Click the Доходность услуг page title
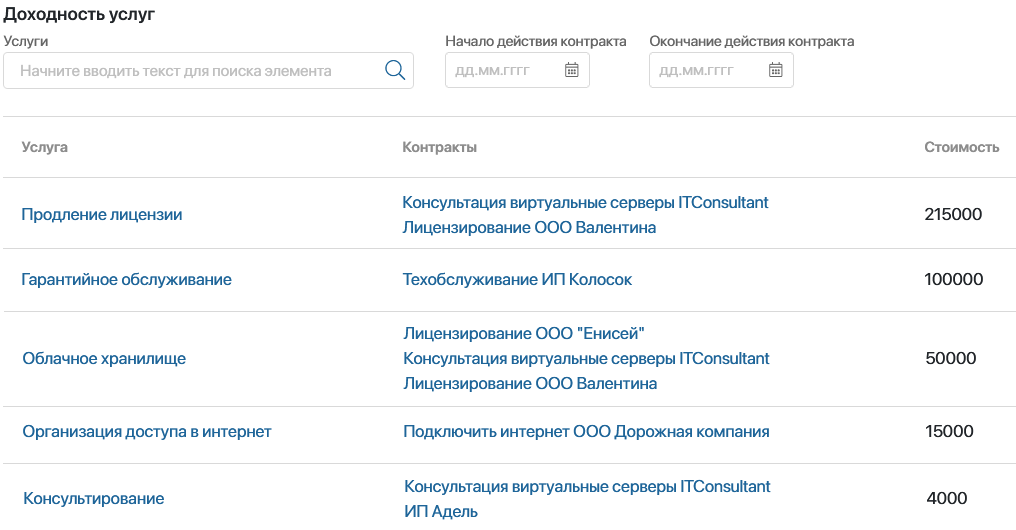The image size is (1016, 530). click(79, 14)
